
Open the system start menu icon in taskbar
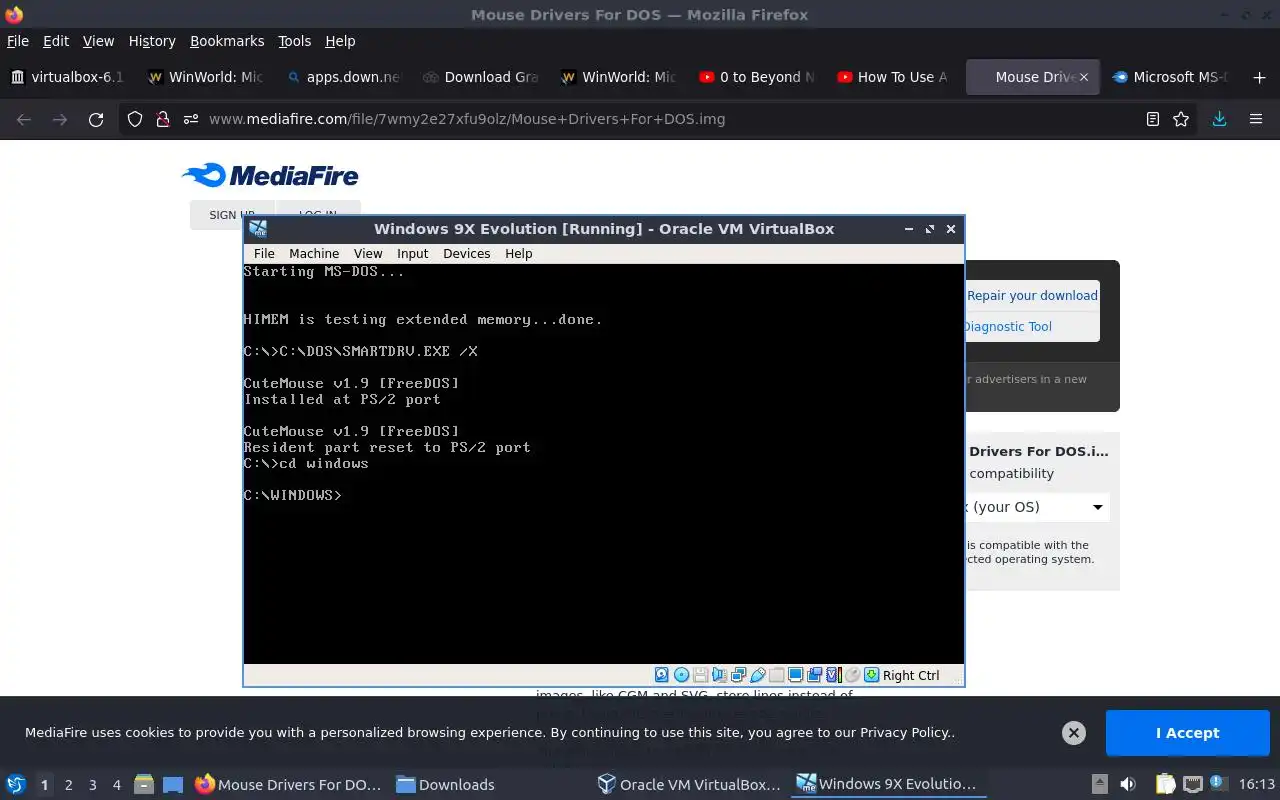pos(16,784)
